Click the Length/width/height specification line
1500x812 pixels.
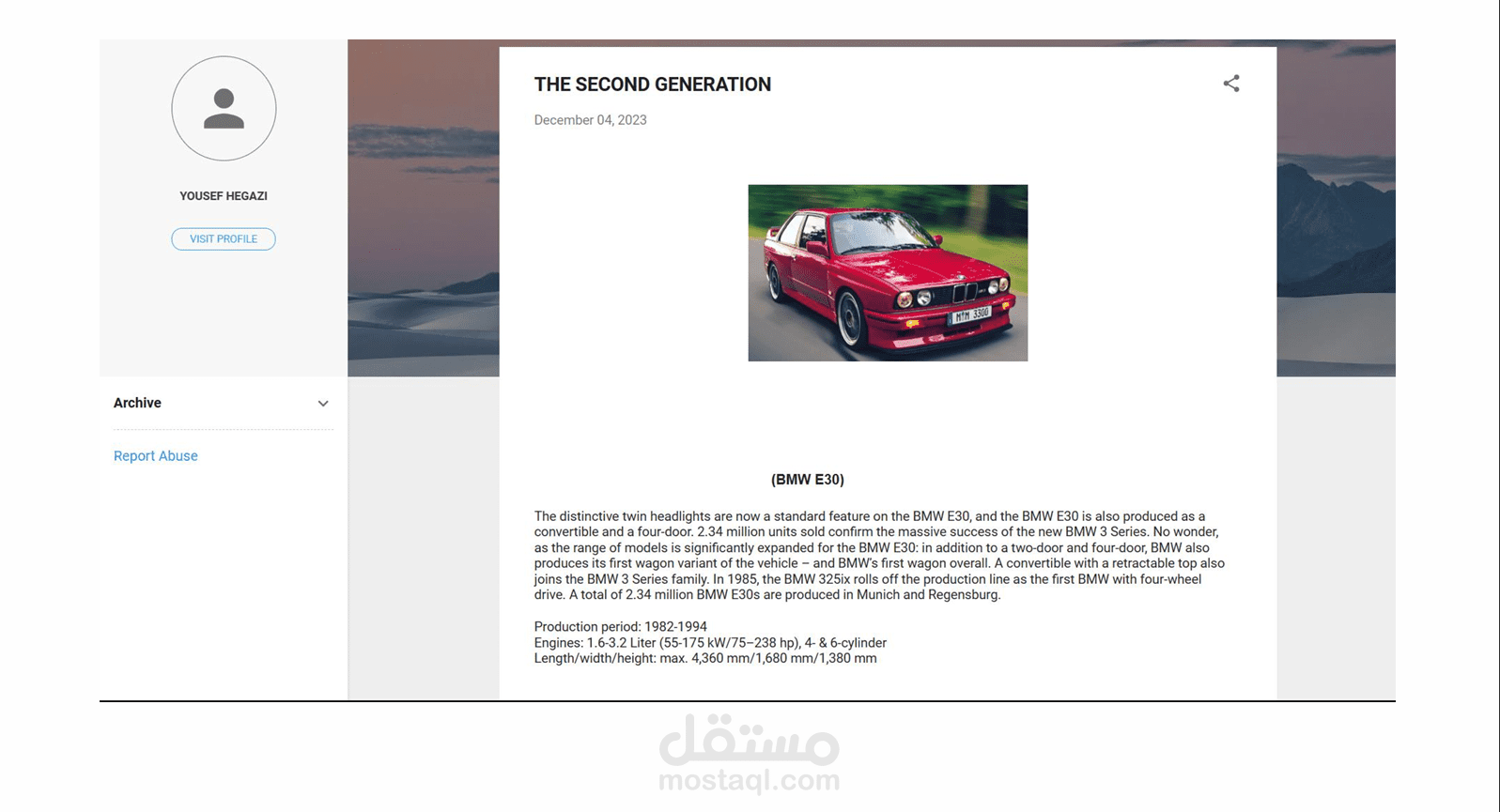(x=705, y=659)
